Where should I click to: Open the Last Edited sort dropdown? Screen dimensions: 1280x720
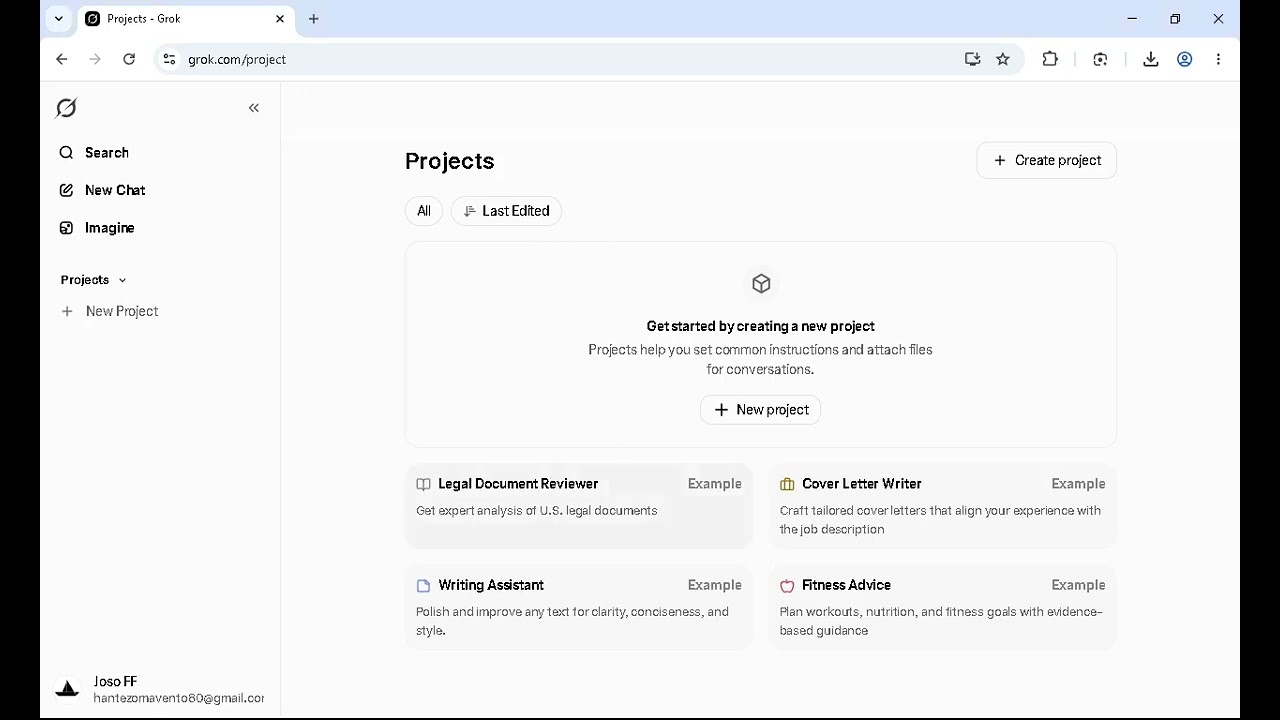[507, 211]
